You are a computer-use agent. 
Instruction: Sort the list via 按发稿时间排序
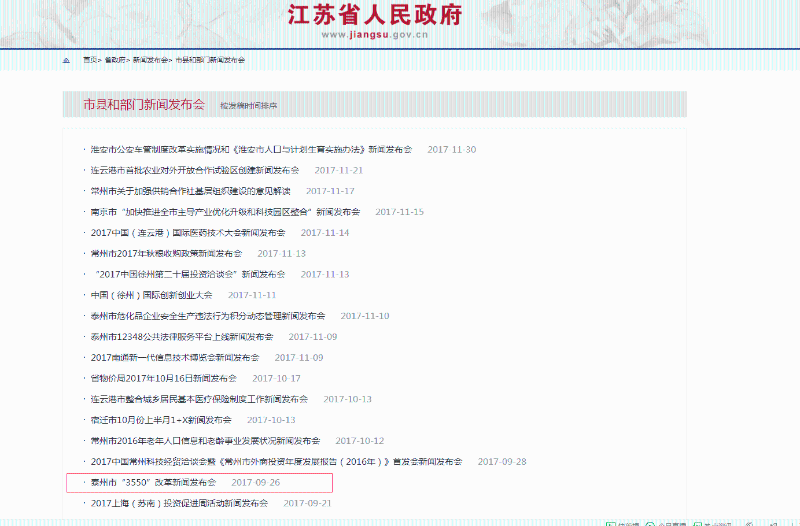[249, 105]
